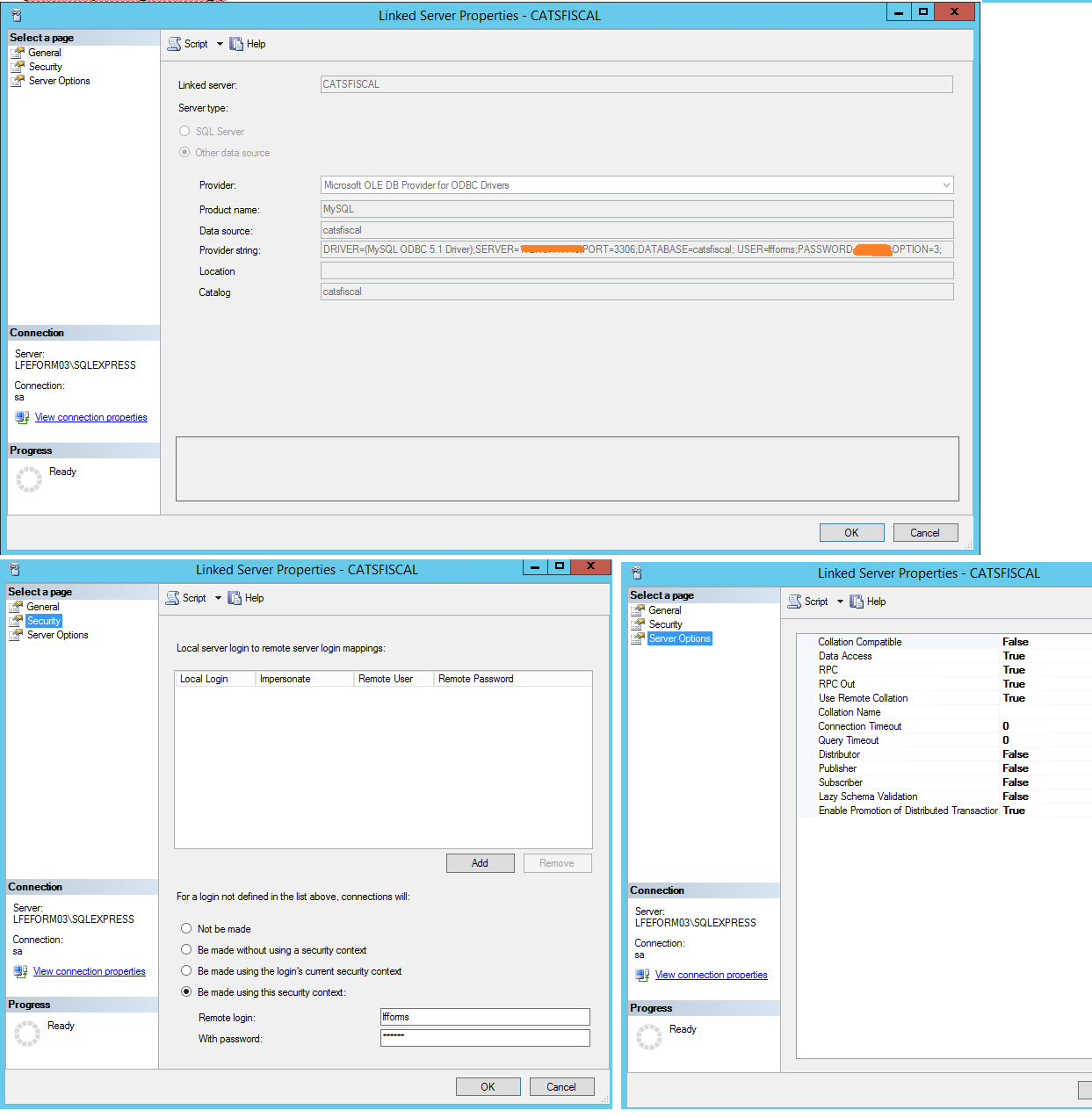
Task: Click Remote User column header
Action: [x=394, y=679]
